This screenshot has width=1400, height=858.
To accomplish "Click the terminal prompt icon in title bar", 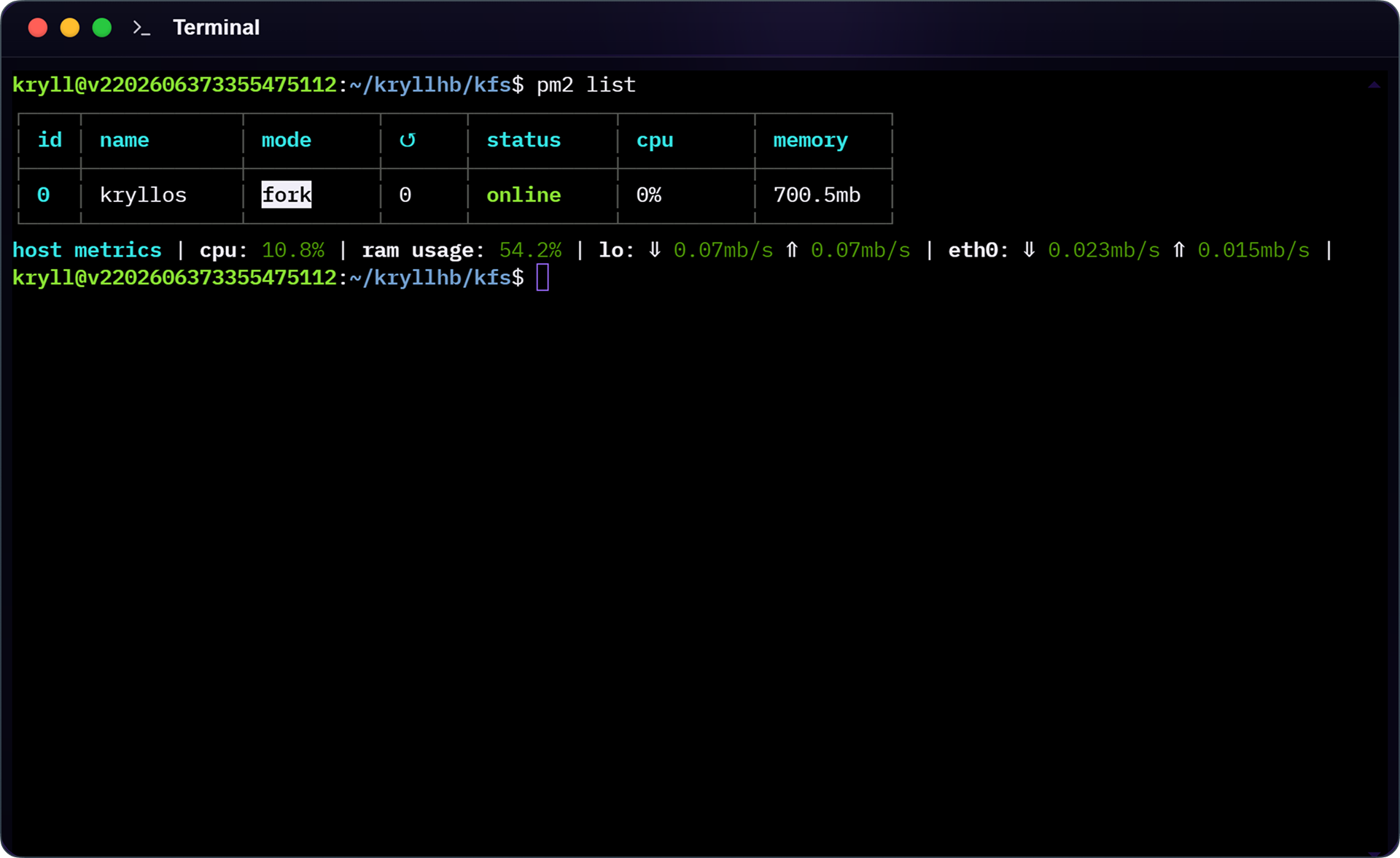I will [141, 28].
